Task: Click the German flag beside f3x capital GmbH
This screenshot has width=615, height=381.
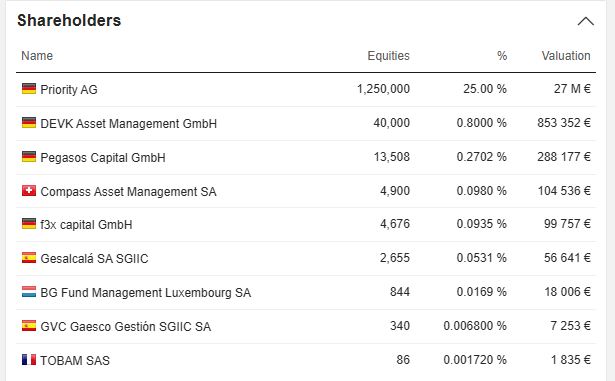Action: [29, 224]
